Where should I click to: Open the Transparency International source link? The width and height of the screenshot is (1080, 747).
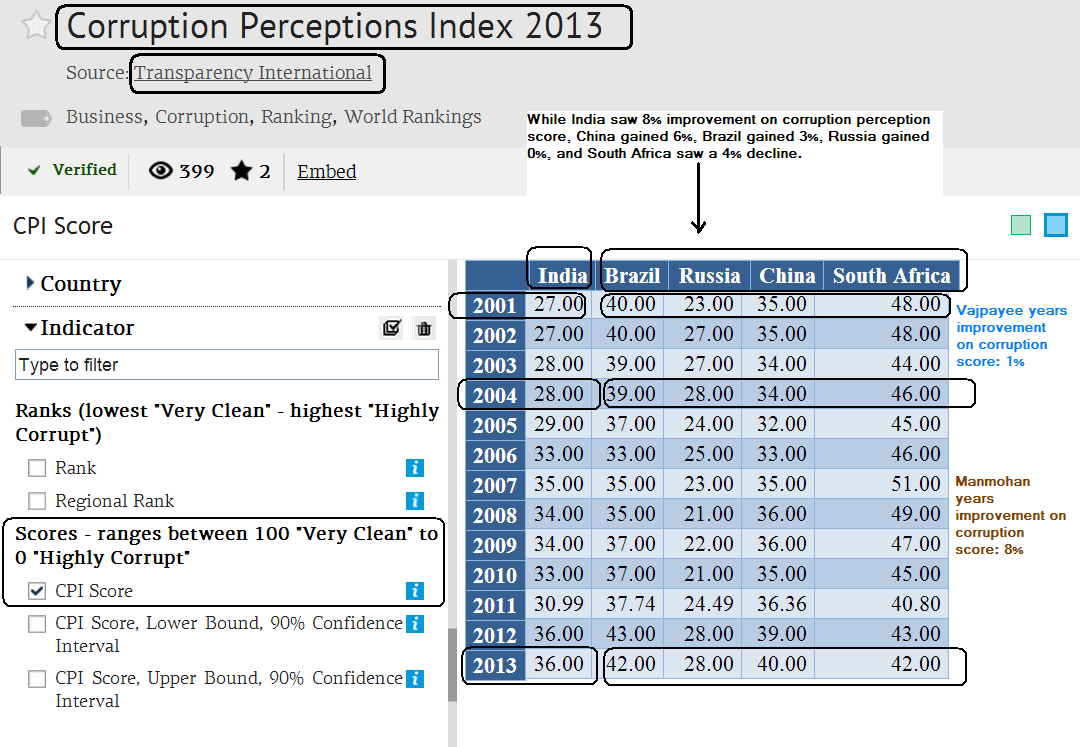[x=253, y=72]
